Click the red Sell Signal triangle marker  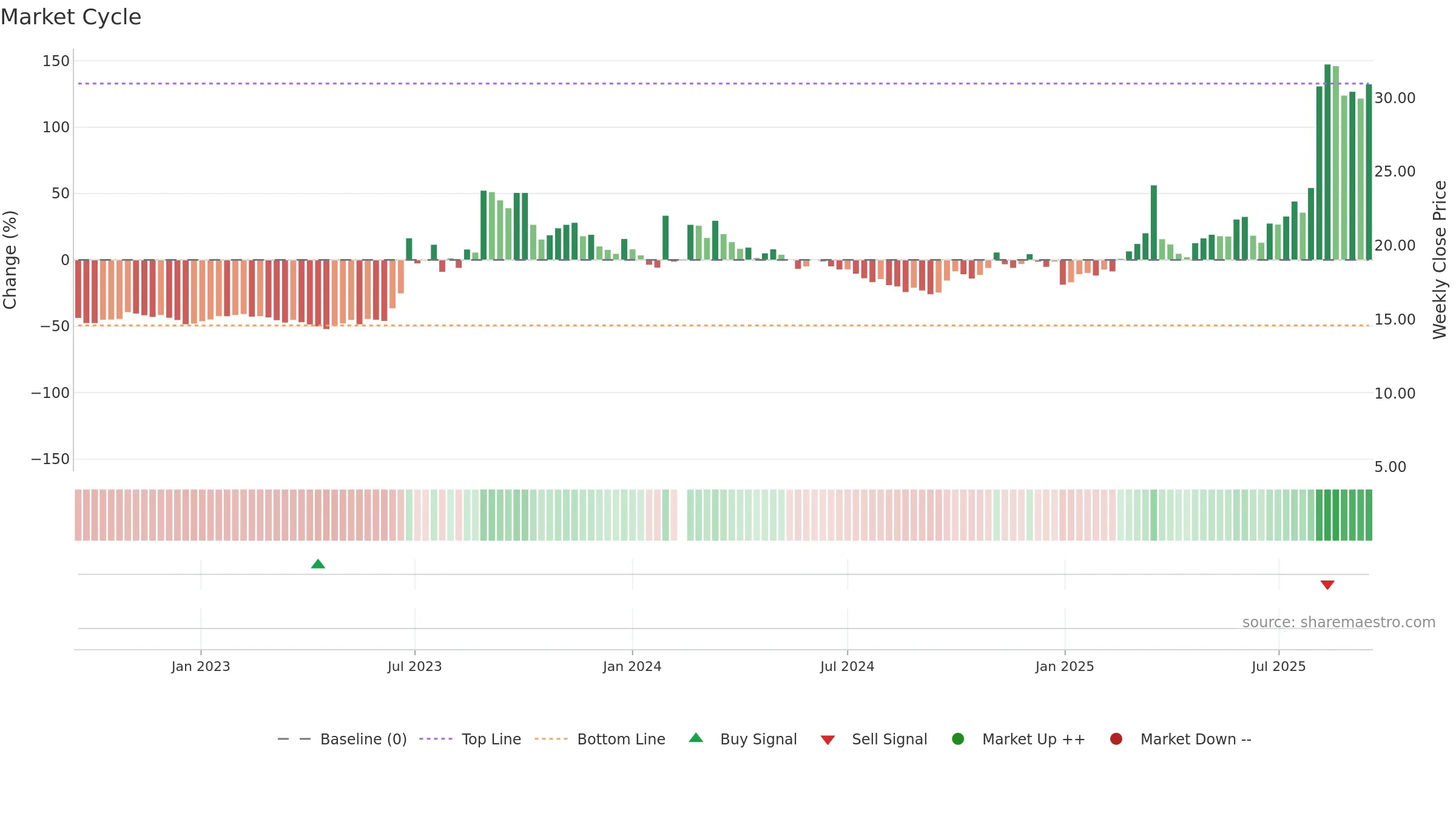(x=1327, y=585)
